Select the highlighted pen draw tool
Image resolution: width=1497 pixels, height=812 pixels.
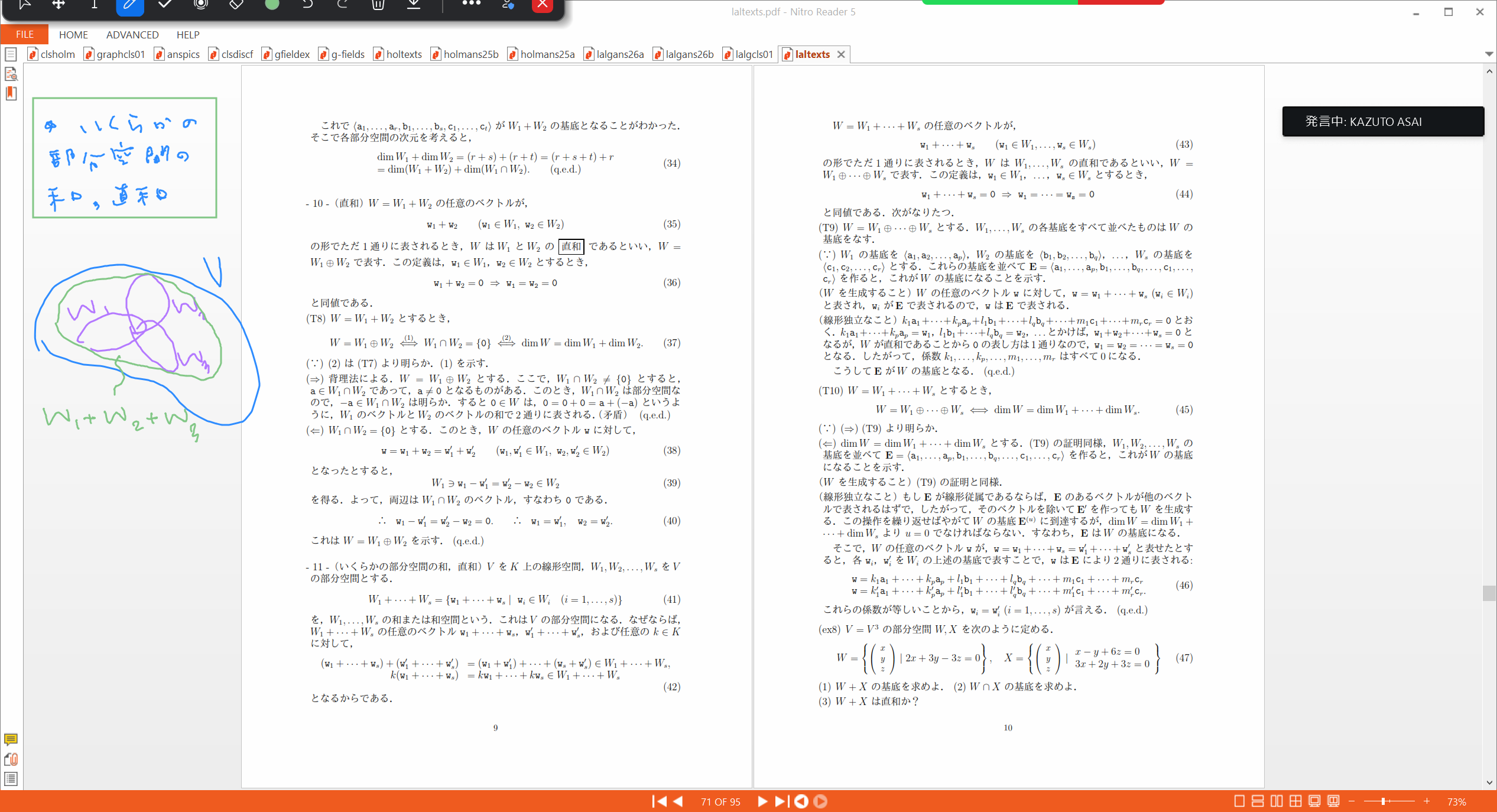point(130,6)
